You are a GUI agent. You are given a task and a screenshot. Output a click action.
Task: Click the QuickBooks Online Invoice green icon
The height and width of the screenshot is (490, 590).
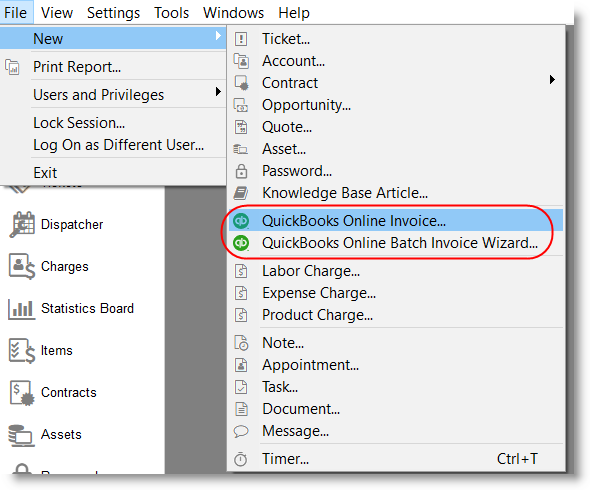coord(241,221)
